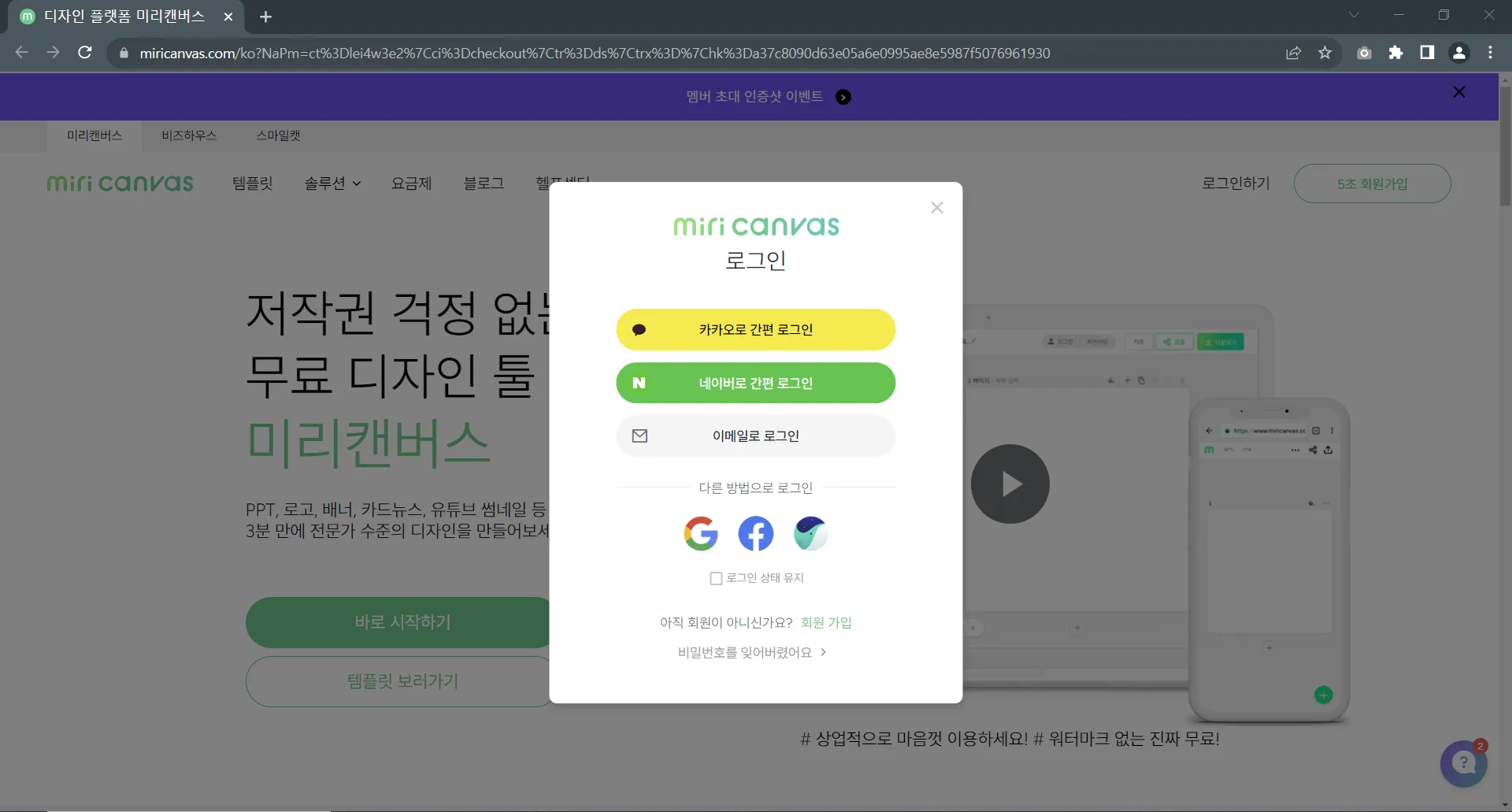Viewport: 1512px width, 812px height.
Task: Bookmark this page with the star icon
Action: [1325, 53]
